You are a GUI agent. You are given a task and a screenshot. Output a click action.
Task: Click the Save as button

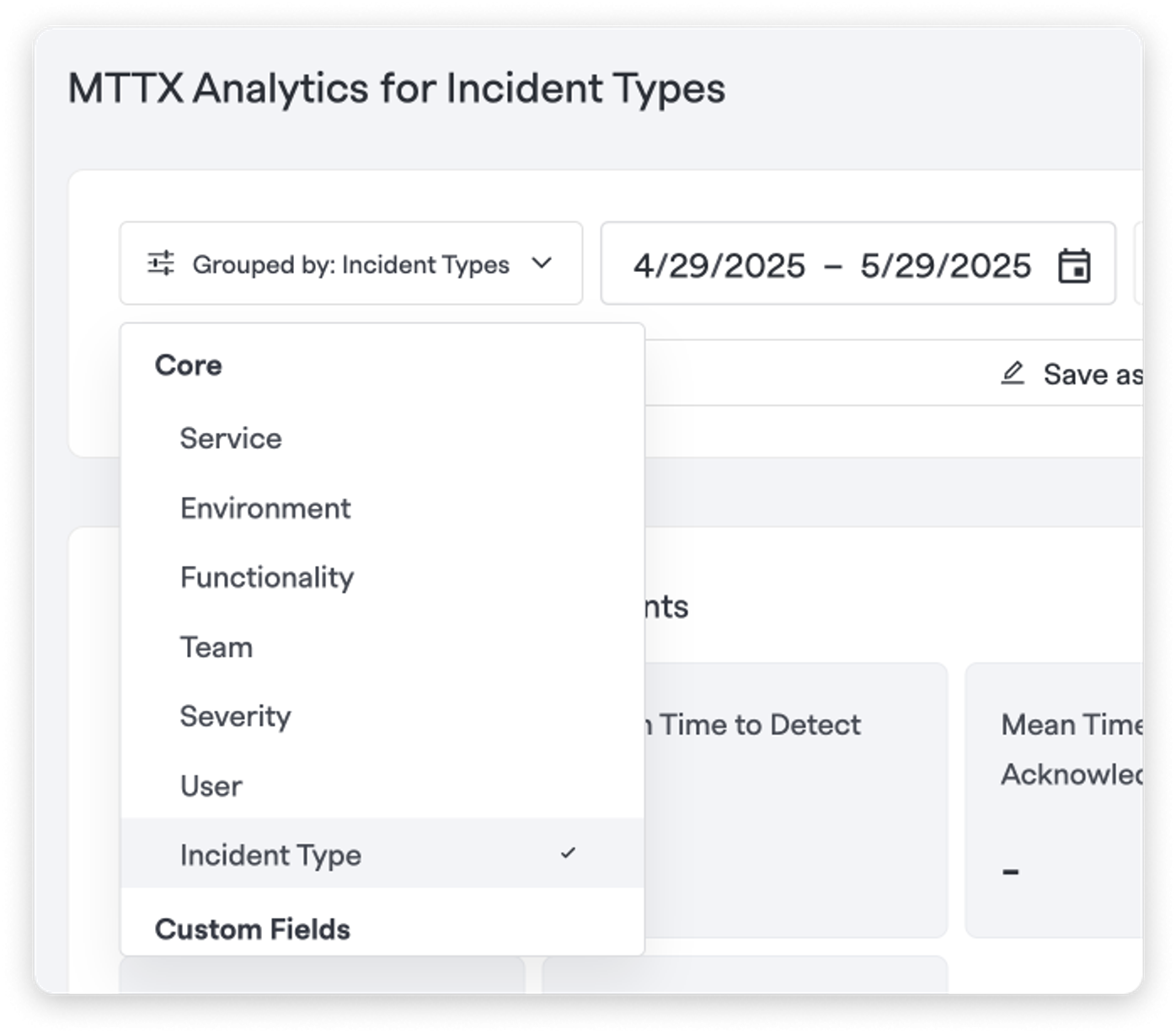point(1072,373)
